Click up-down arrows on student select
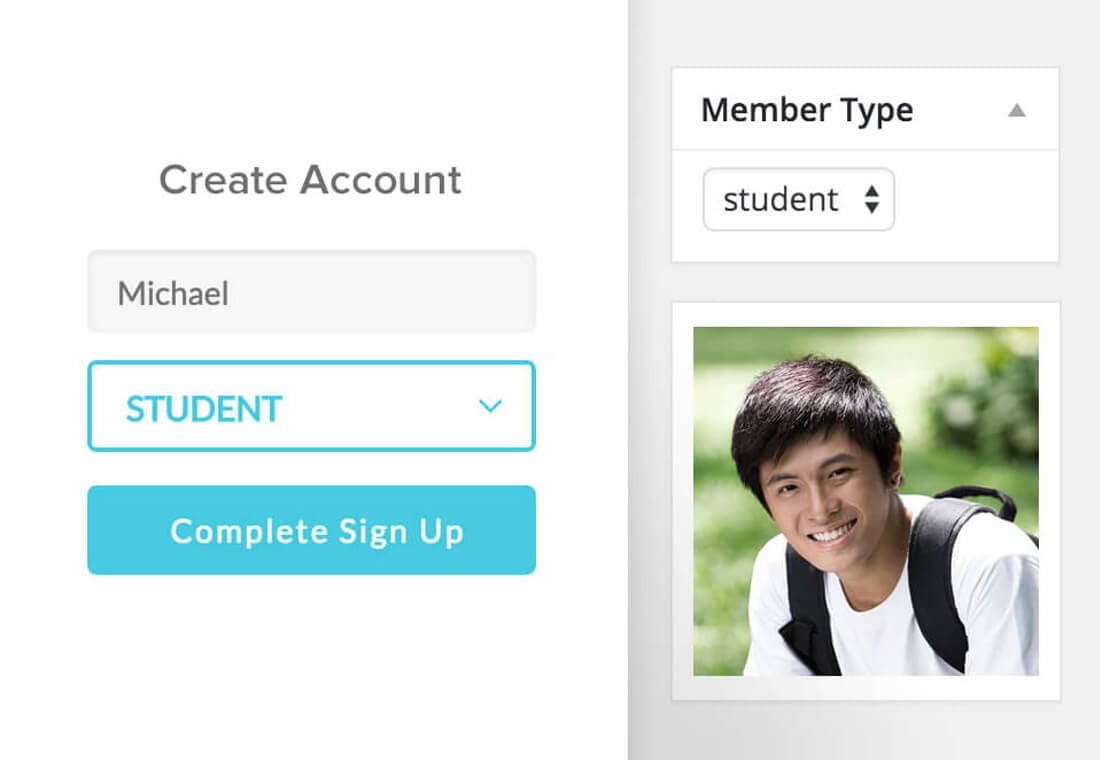The width and height of the screenshot is (1100, 760). click(872, 200)
